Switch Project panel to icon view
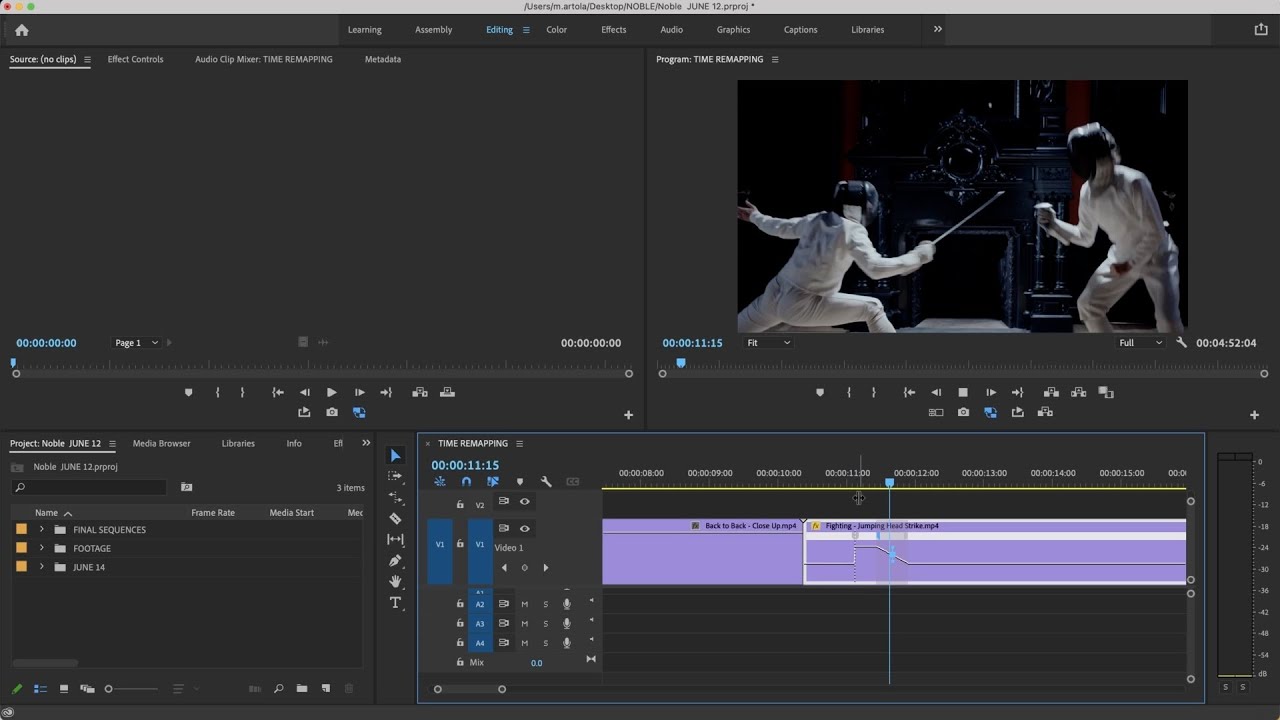 click(64, 688)
